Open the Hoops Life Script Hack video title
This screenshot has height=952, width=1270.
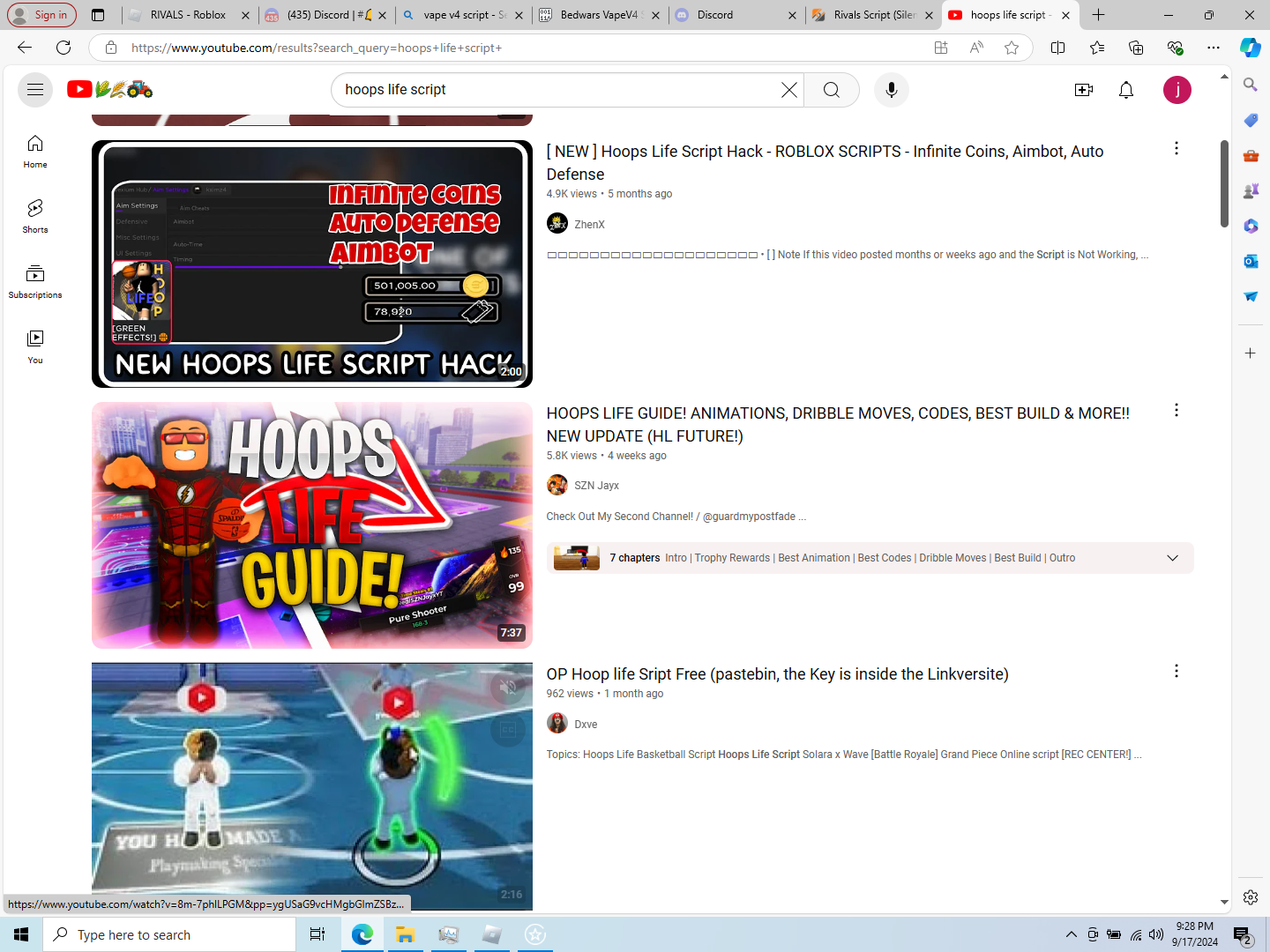(825, 163)
